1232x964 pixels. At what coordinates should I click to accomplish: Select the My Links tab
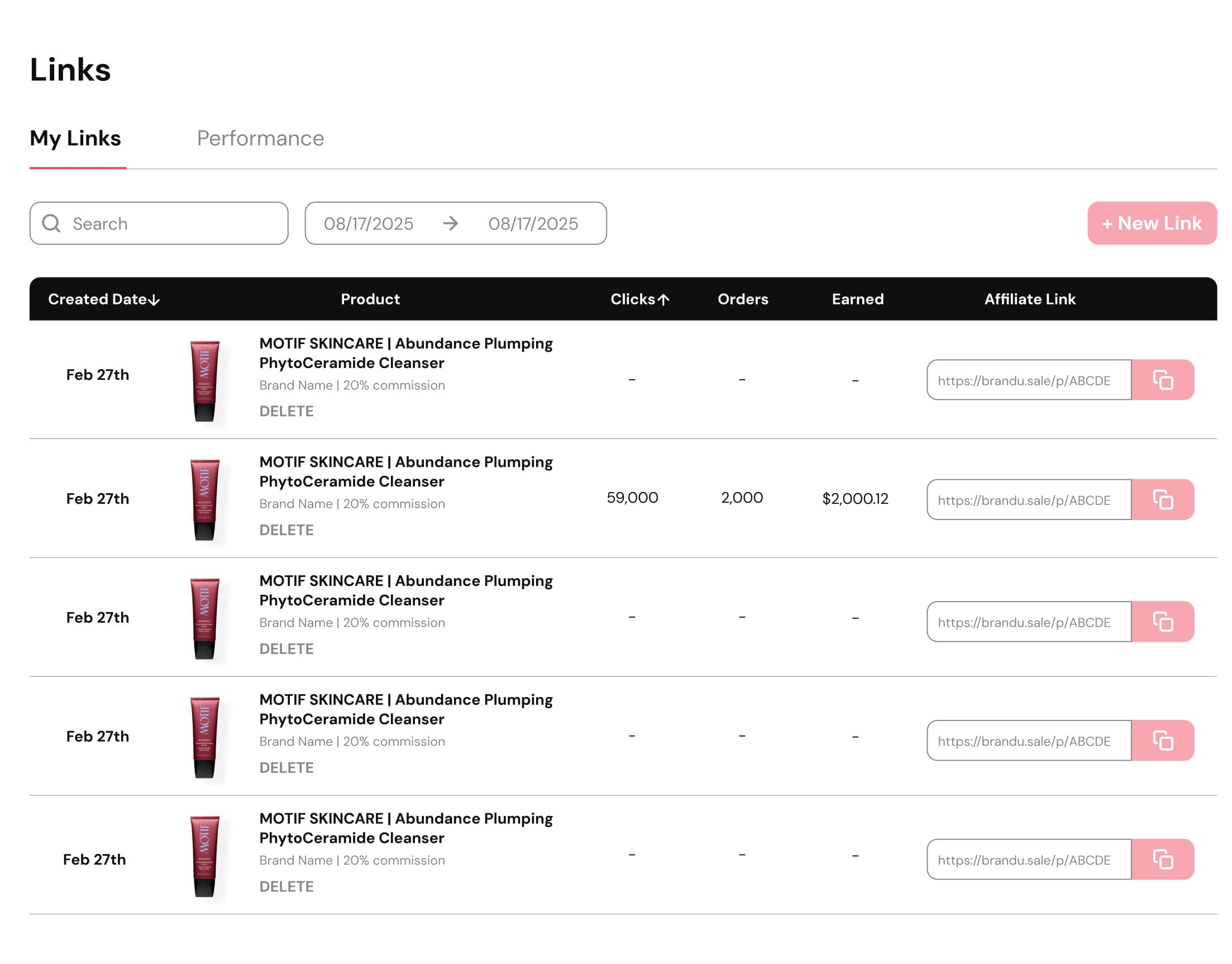(75, 139)
